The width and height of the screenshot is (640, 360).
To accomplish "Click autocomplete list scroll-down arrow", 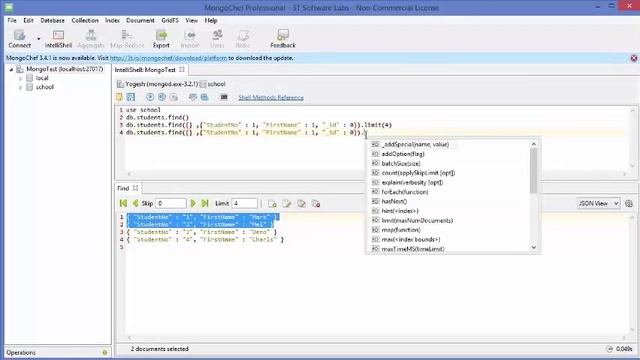I will [533, 248].
